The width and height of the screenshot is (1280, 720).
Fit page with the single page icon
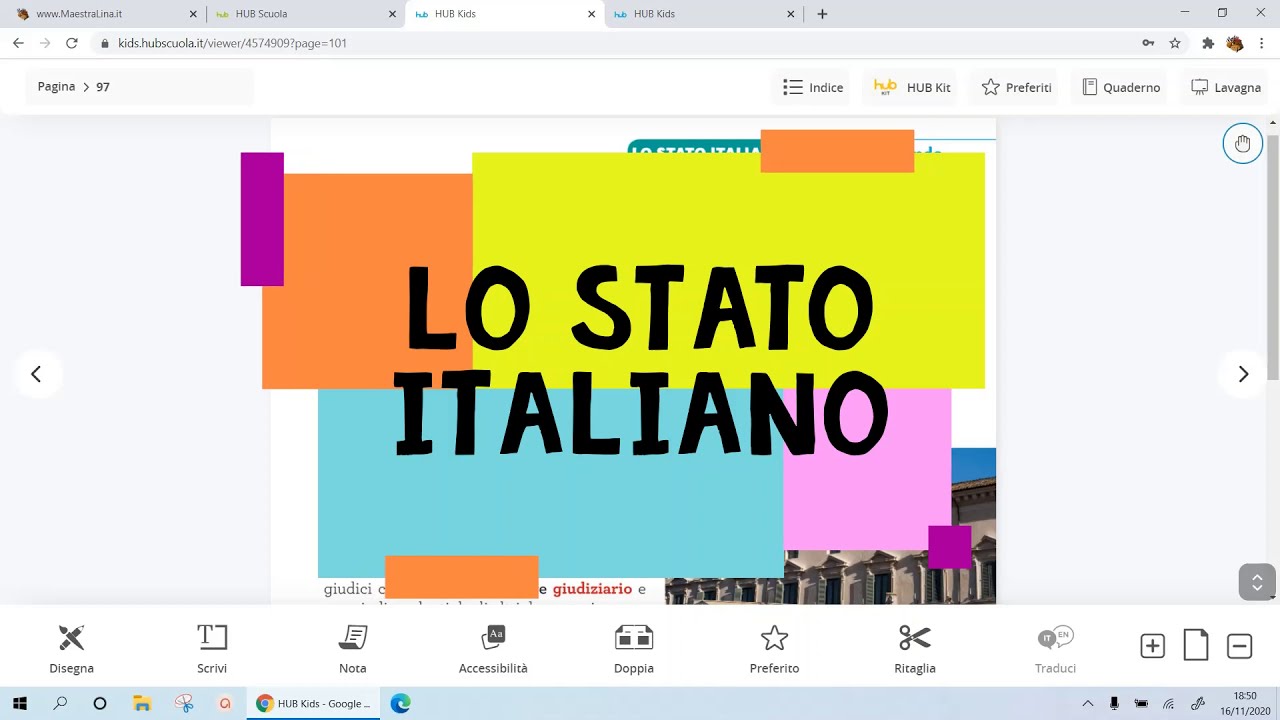[1196, 645]
